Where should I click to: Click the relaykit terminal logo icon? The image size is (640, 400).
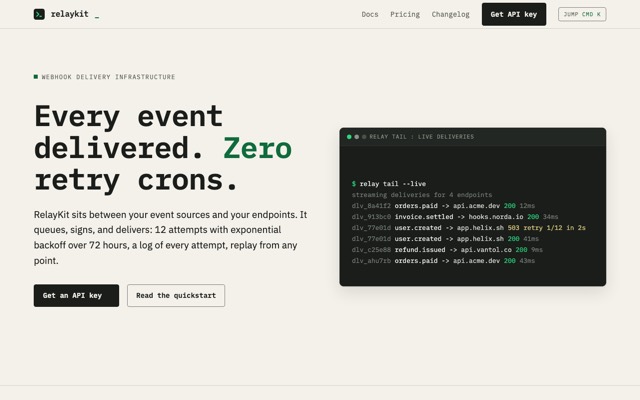pos(39,14)
